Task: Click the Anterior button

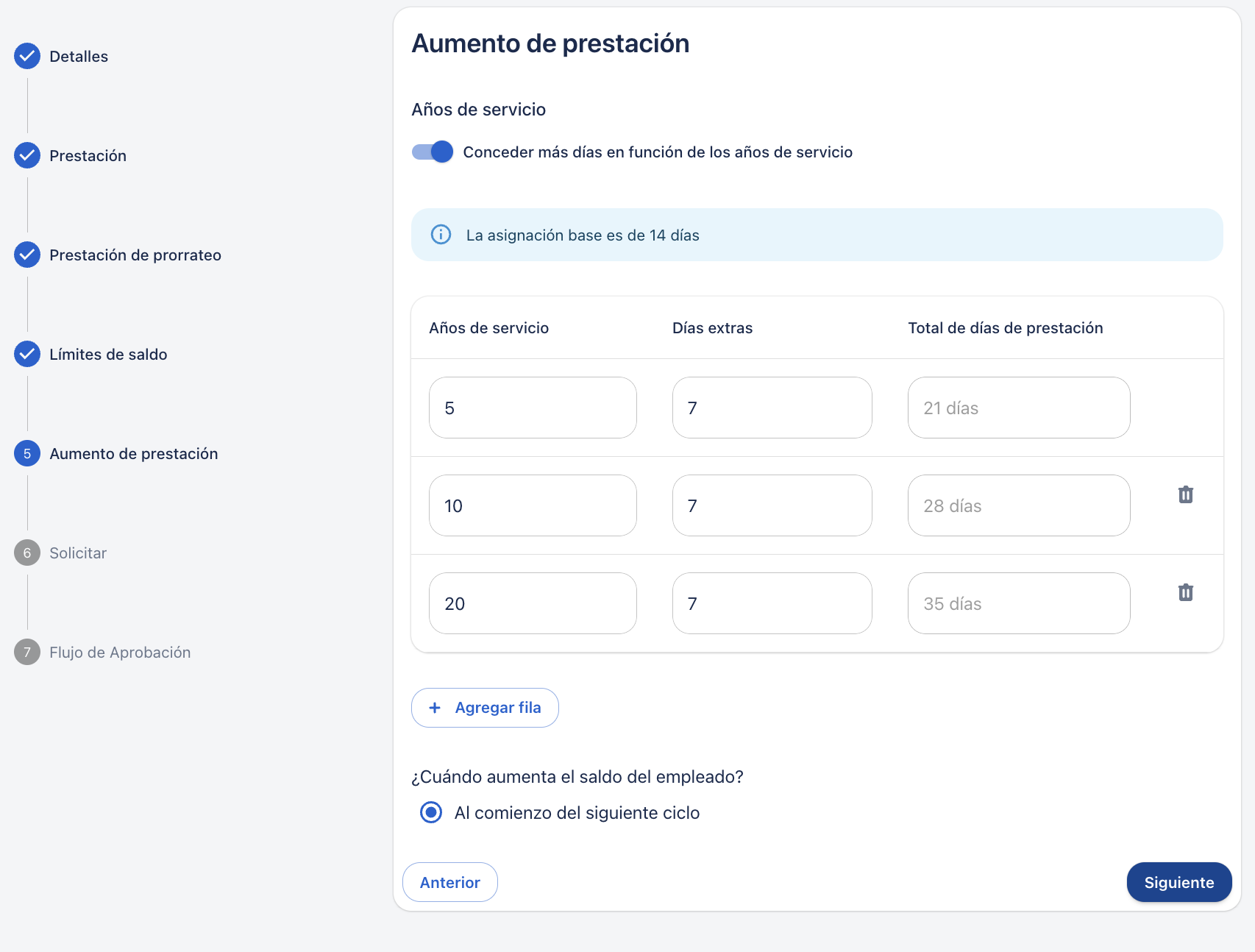Action: coord(449,882)
